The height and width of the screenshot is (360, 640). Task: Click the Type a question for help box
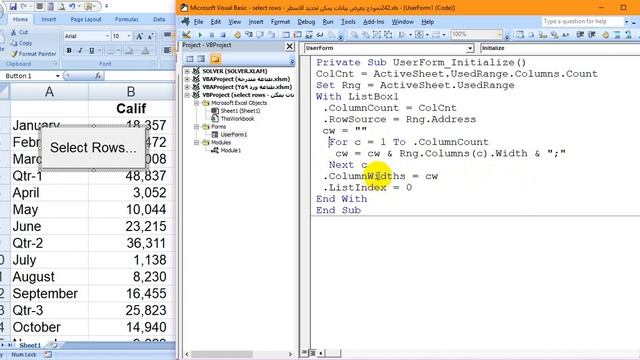tap(582, 21)
